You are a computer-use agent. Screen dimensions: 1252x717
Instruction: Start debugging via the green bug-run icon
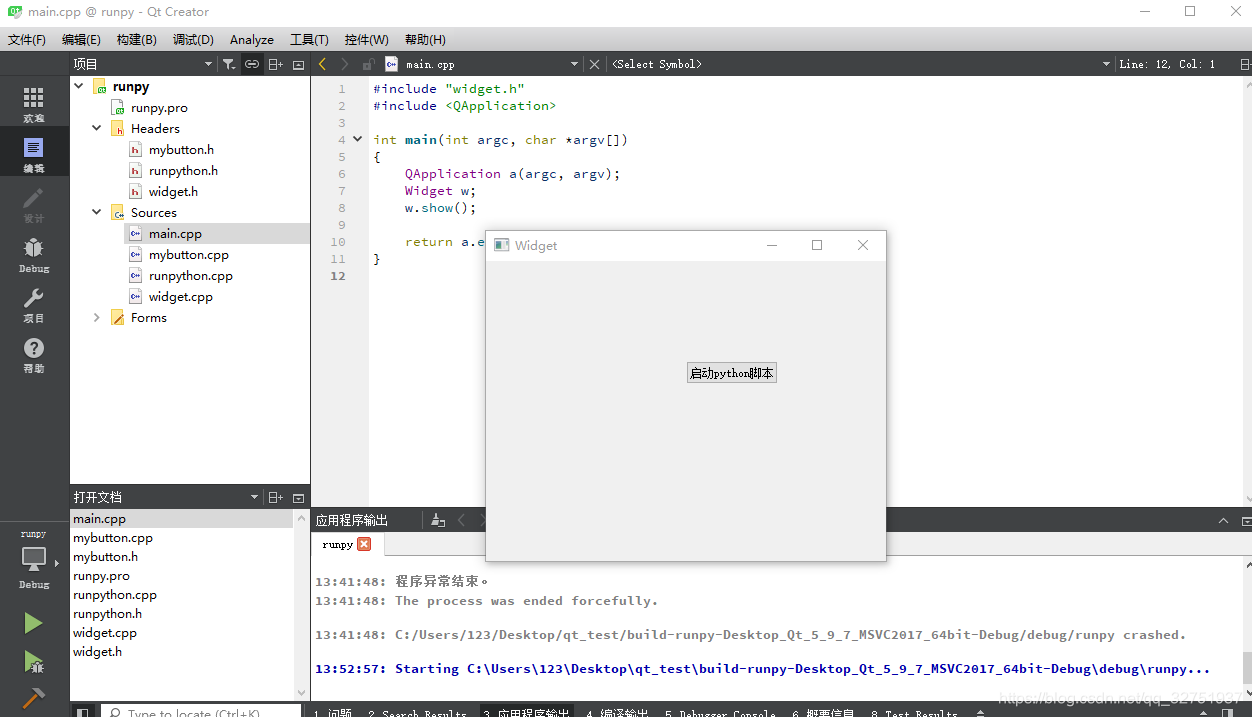click(33, 660)
